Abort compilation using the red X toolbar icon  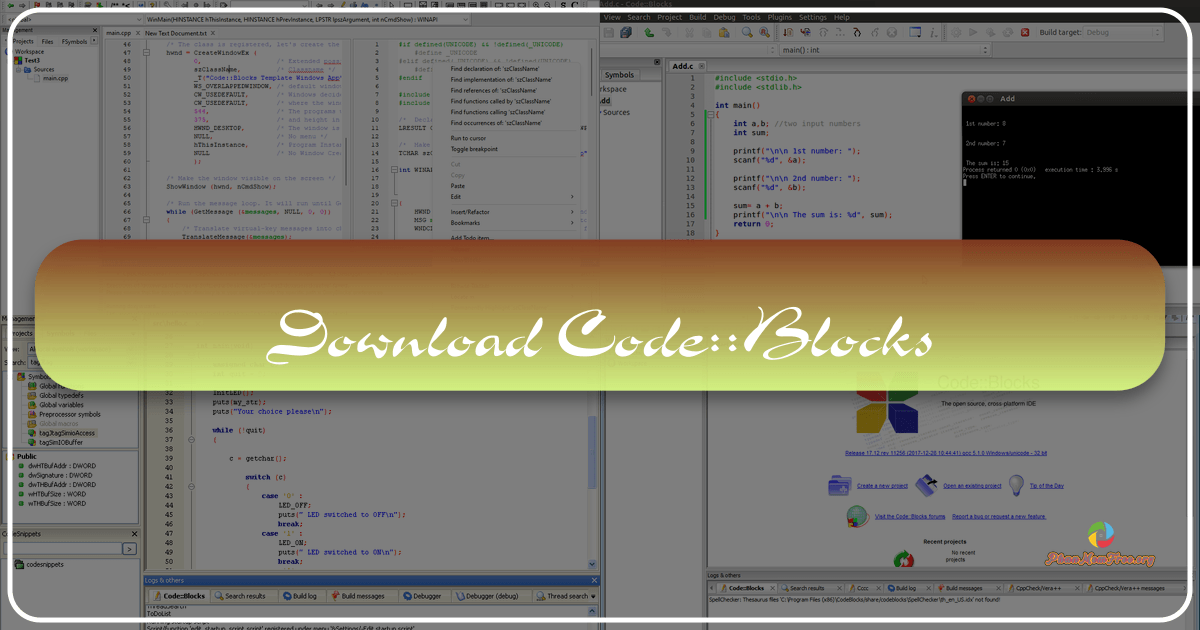pos(1025,32)
